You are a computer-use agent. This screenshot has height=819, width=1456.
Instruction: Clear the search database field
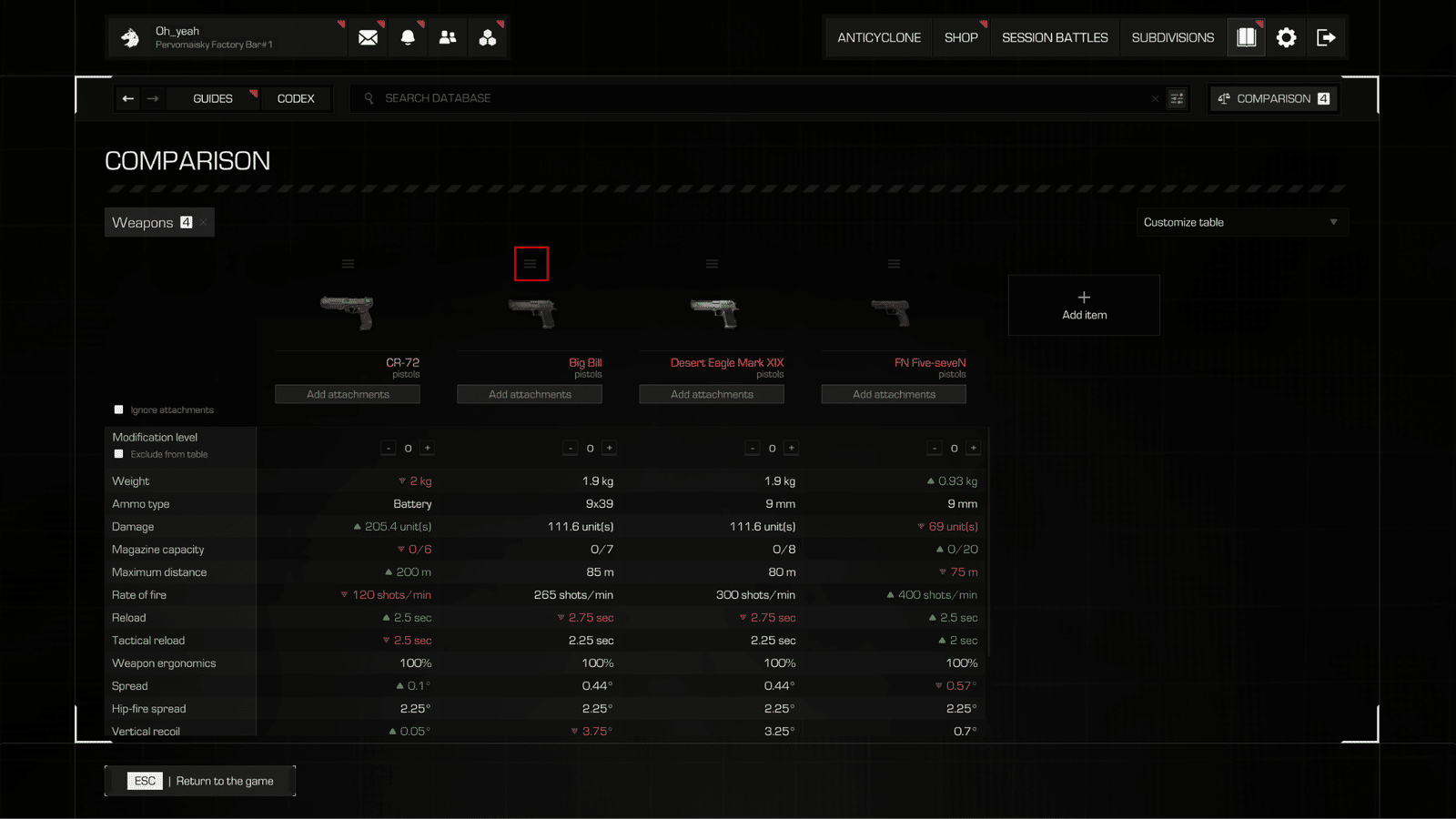click(1155, 98)
